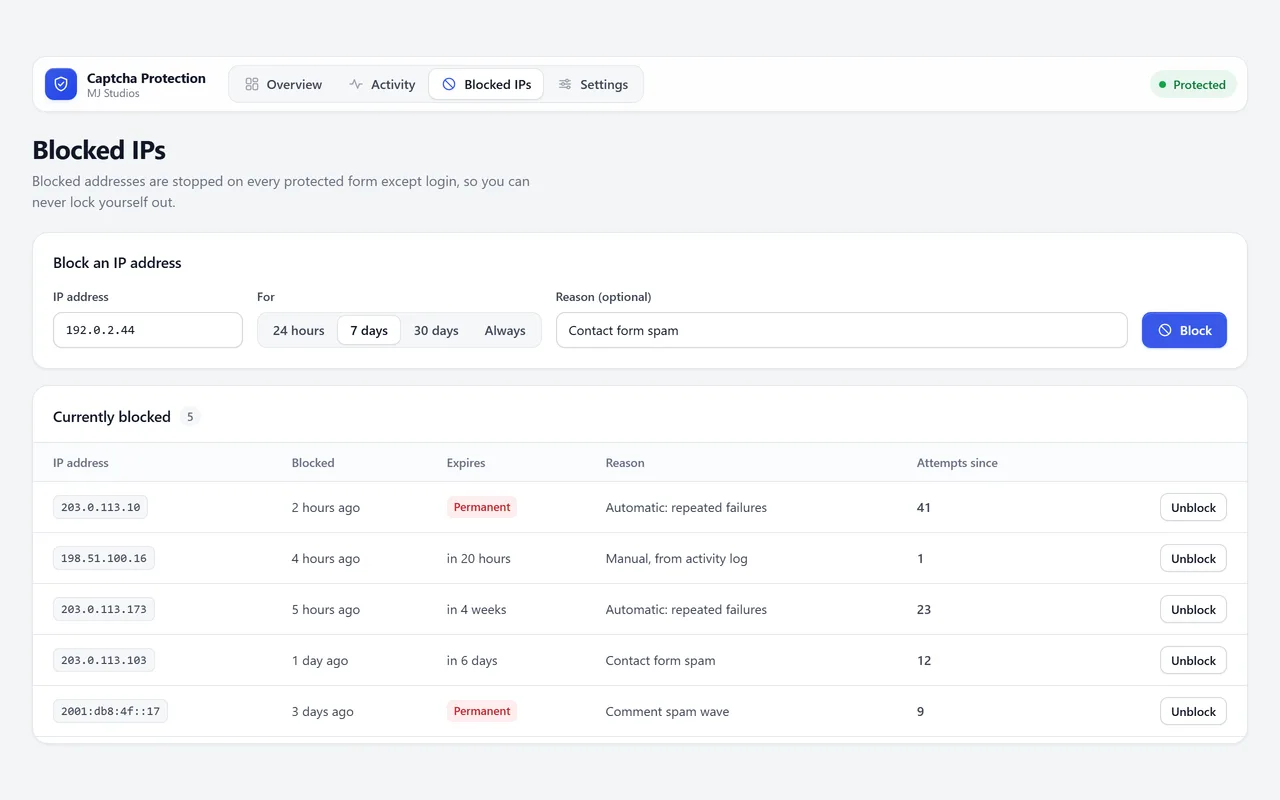Unblock 198.51.100.16

(x=1193, y=558)
